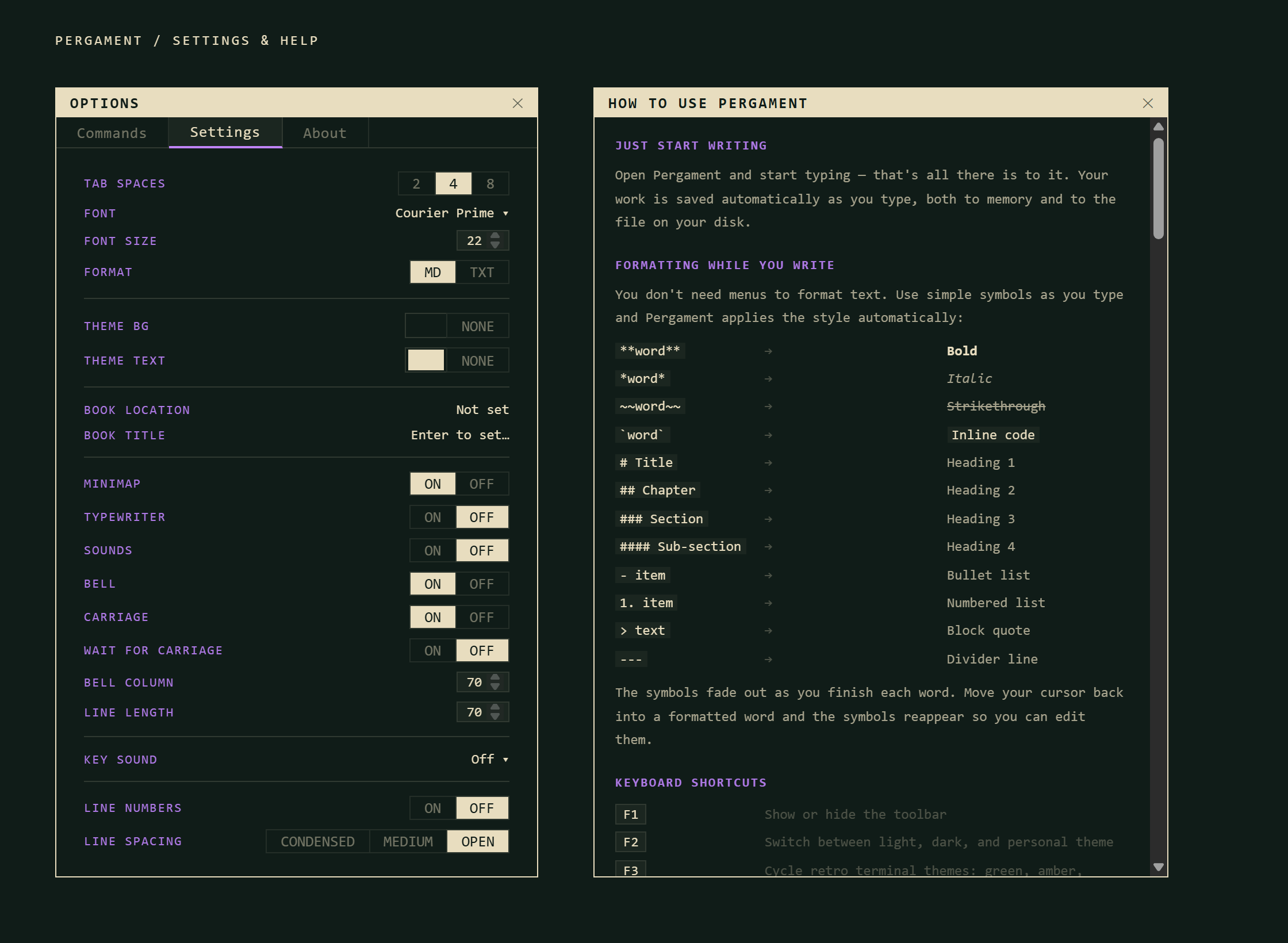
Task: Open the Theme Text color swatch
Action: pyautogui.click(x=426, y=360)
